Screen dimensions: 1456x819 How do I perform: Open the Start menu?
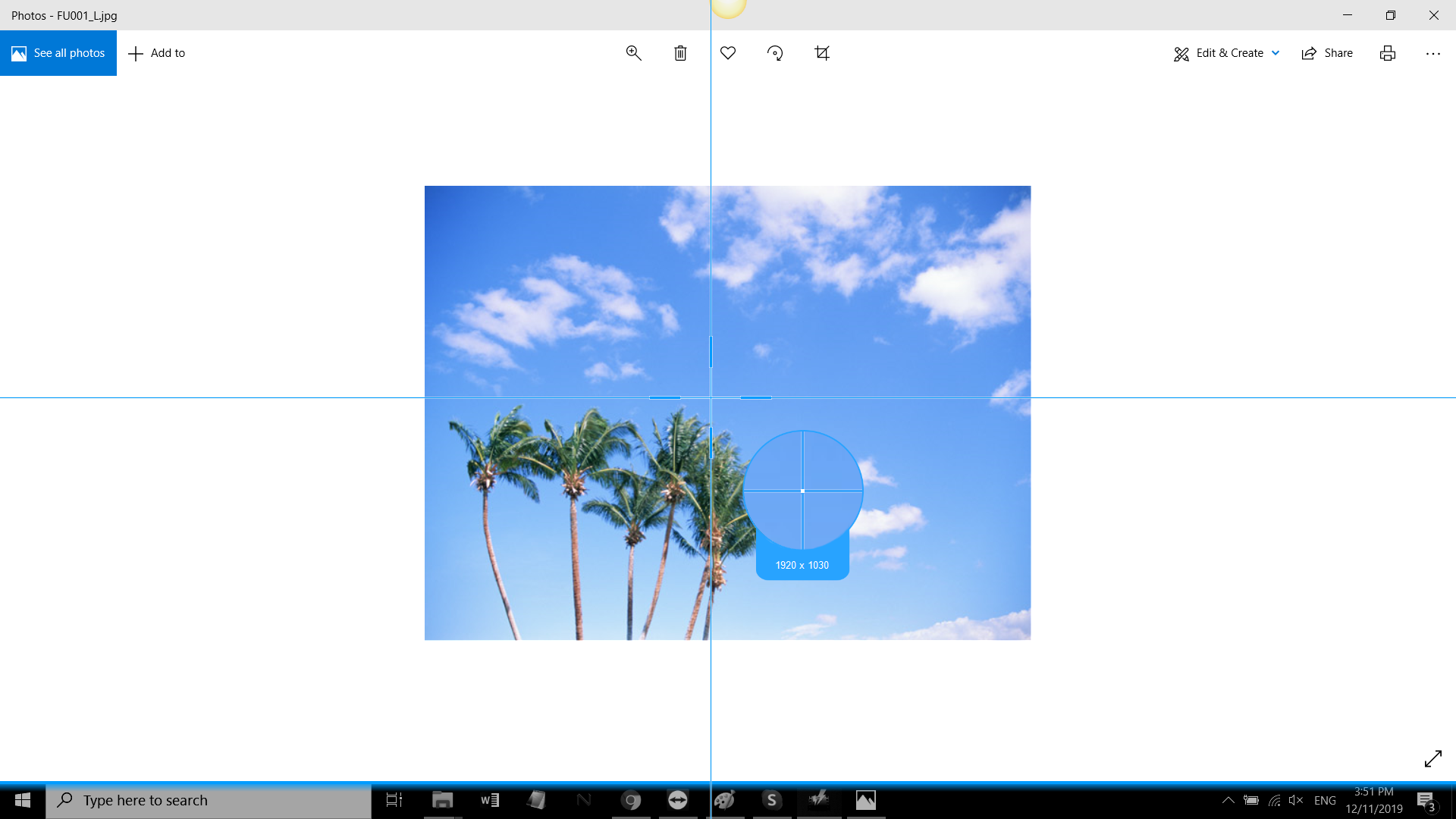point(22,800)
